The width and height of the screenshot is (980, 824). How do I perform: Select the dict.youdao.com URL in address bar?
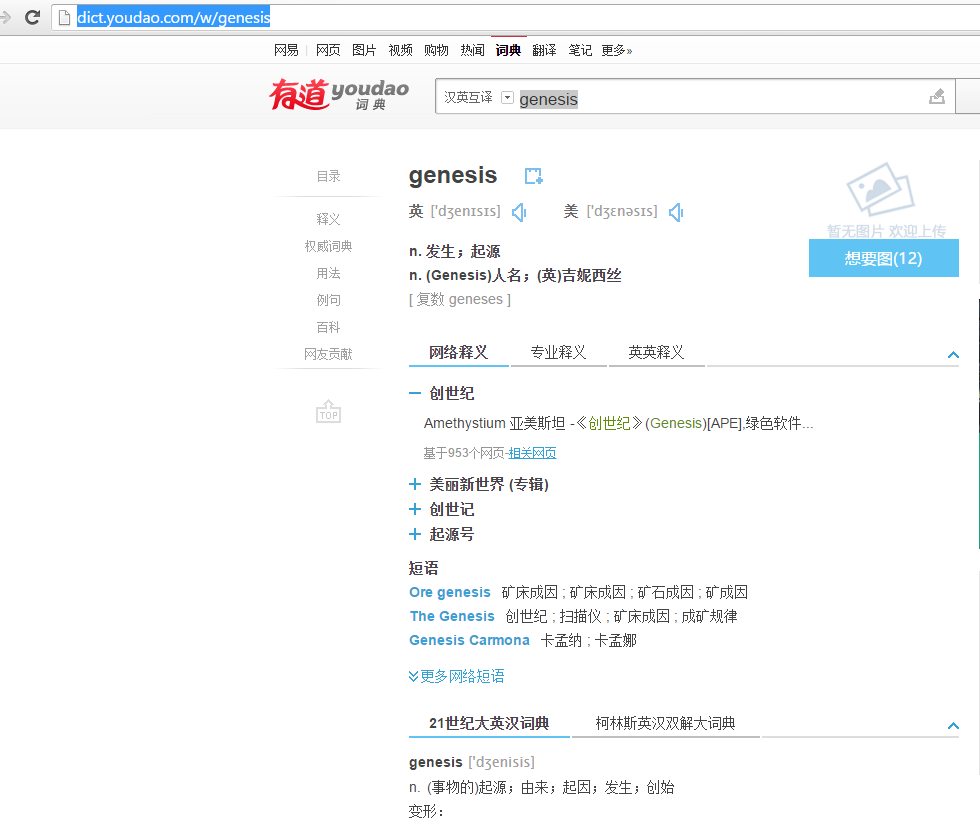173,18
